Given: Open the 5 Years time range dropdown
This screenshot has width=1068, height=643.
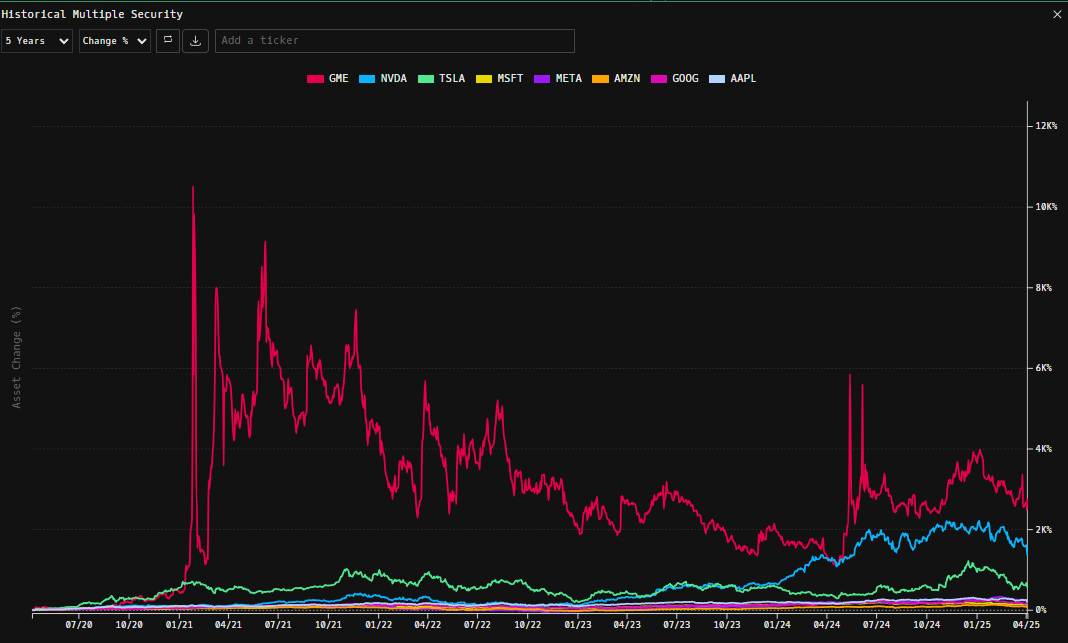Looking at the screenshot, I should click(x=37, y=41).
